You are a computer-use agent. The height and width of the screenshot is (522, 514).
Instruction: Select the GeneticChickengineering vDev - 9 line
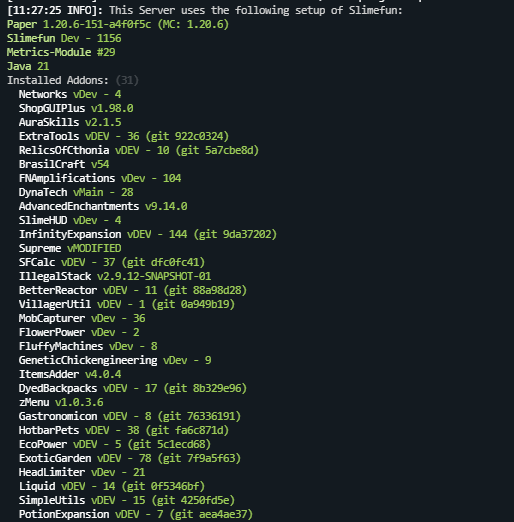tap(115, 360)
